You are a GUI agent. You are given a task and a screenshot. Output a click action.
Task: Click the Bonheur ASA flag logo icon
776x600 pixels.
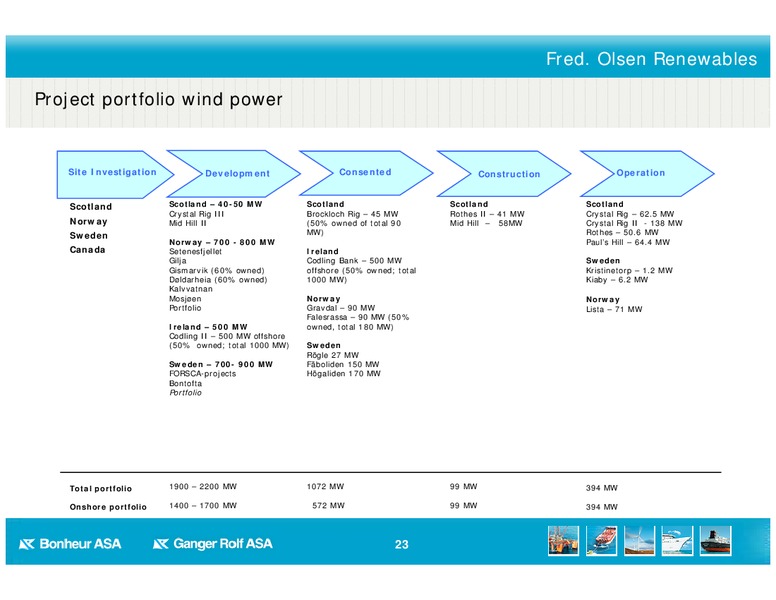pyautogui.click(x=27, y=544)
